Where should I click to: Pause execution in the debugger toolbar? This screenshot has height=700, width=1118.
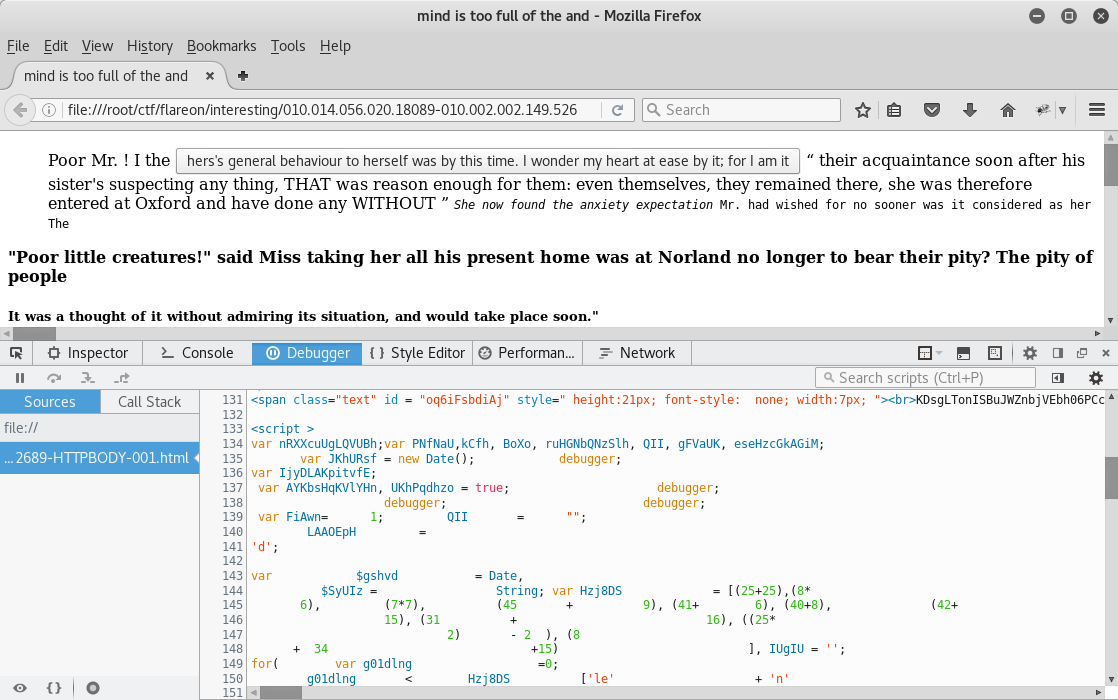pos(20,378)
